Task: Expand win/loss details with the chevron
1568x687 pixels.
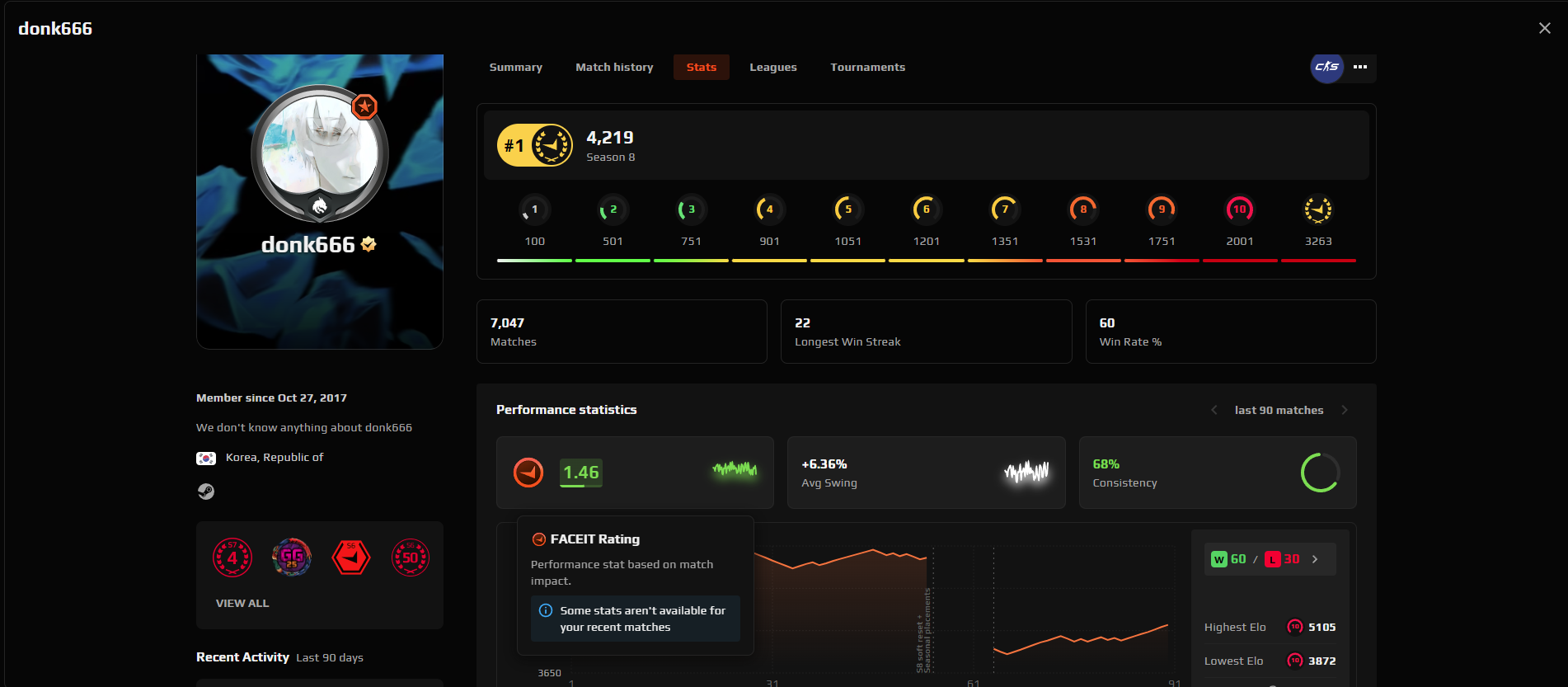Action: pyautogui.click(x=1315, y=559)
